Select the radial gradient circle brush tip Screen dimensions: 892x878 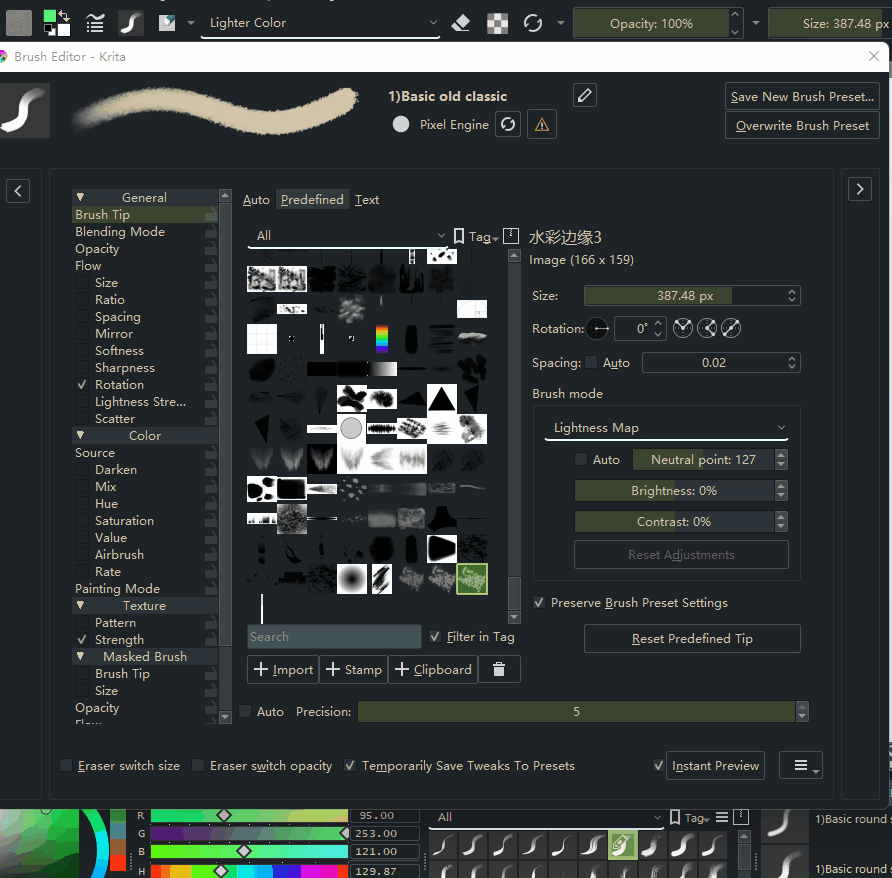coord(352,579)
